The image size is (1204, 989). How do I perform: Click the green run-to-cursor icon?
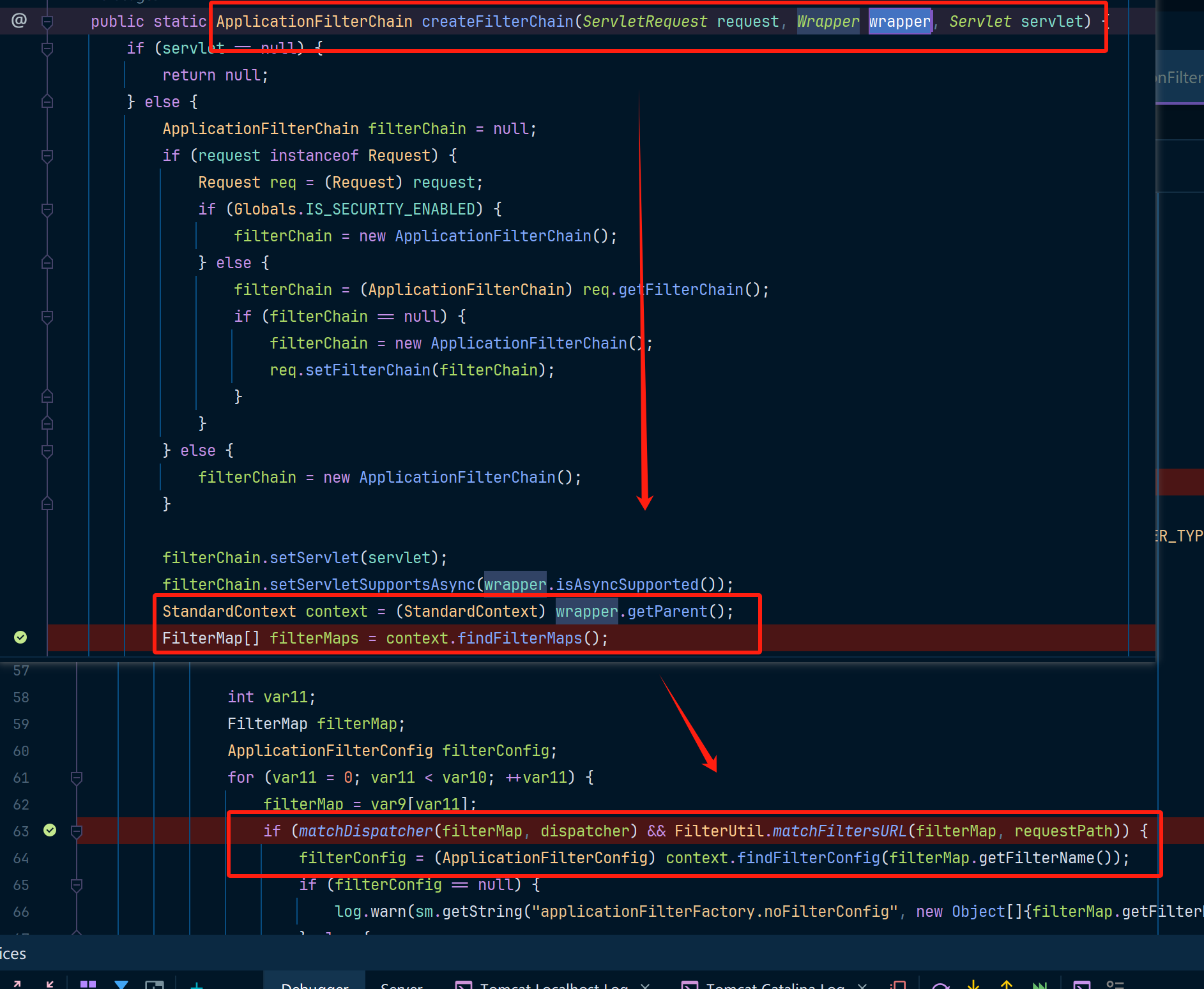coord(1040,985)
